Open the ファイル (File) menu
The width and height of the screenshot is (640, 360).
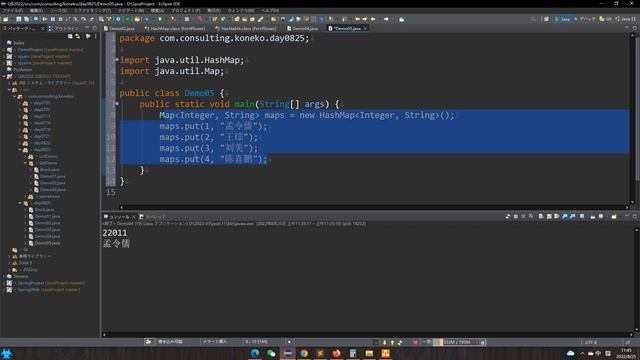tap(13, 11)
